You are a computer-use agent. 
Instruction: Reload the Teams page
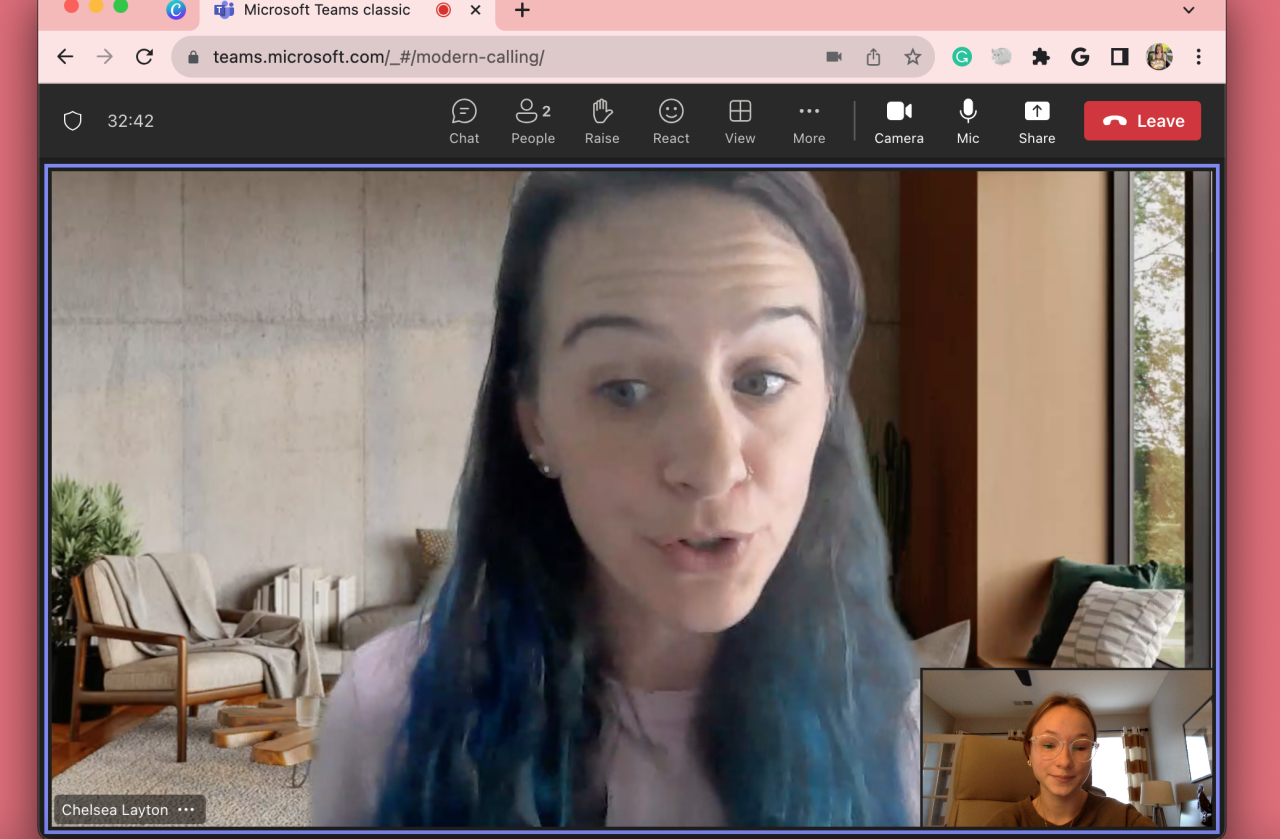(x=144, y=57)
